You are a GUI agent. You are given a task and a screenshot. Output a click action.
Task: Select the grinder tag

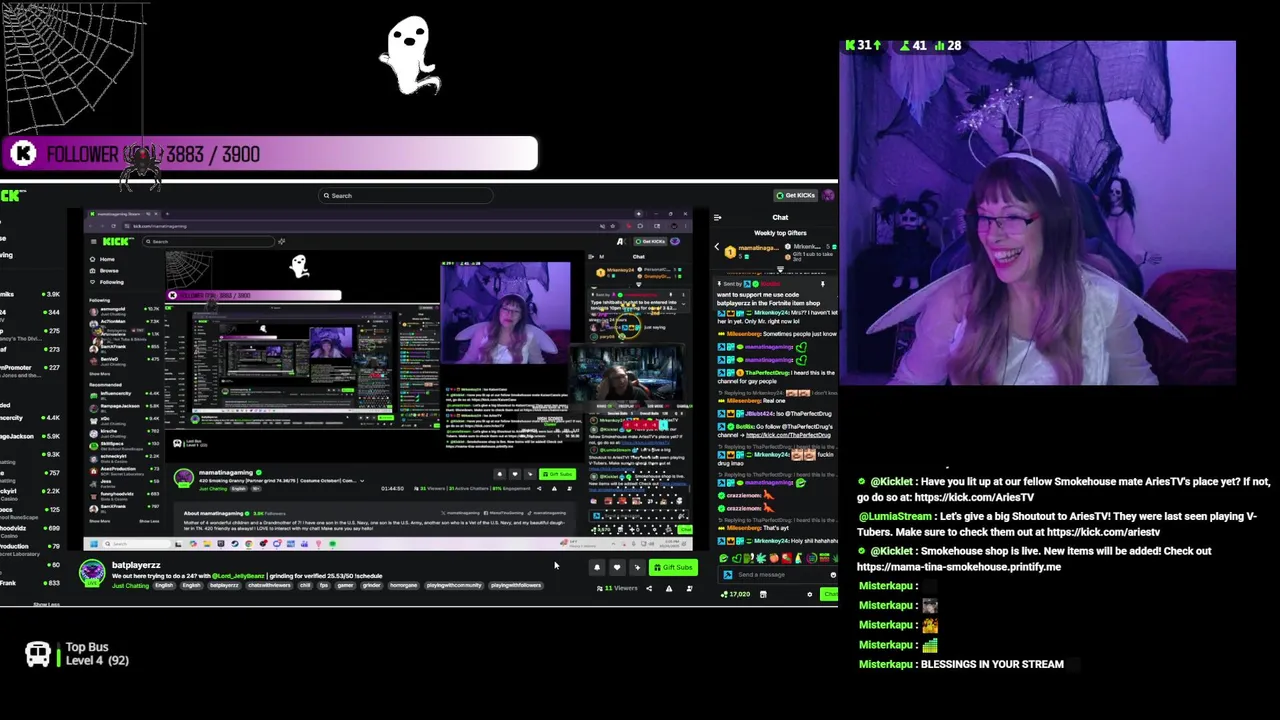click(x=371, y=586)
